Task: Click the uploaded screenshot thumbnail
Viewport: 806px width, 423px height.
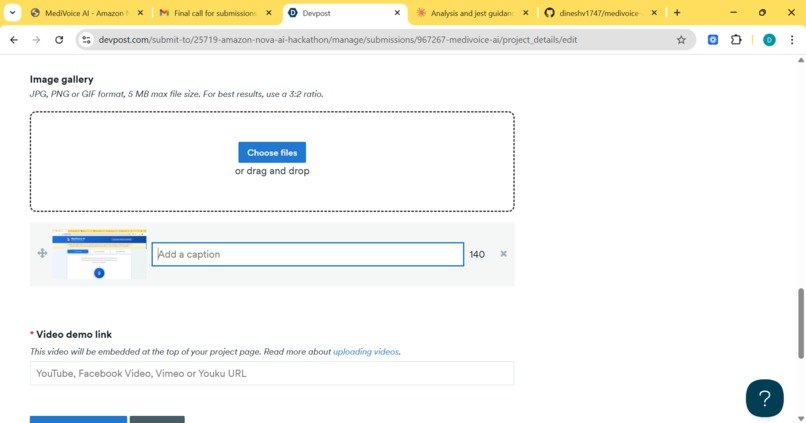Action: click(x=99, y=254)
